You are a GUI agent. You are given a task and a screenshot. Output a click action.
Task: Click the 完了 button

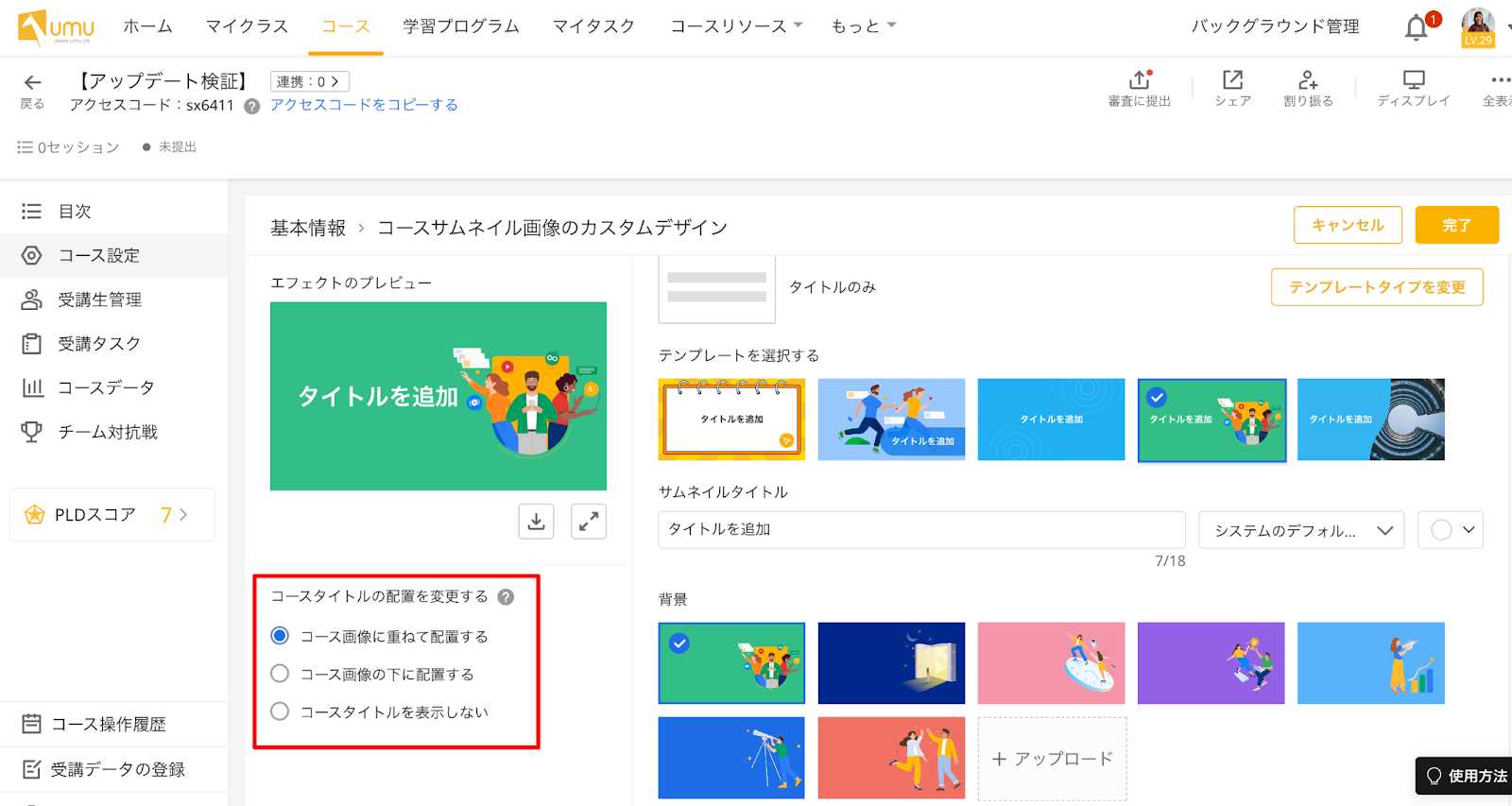point(1456,225)
